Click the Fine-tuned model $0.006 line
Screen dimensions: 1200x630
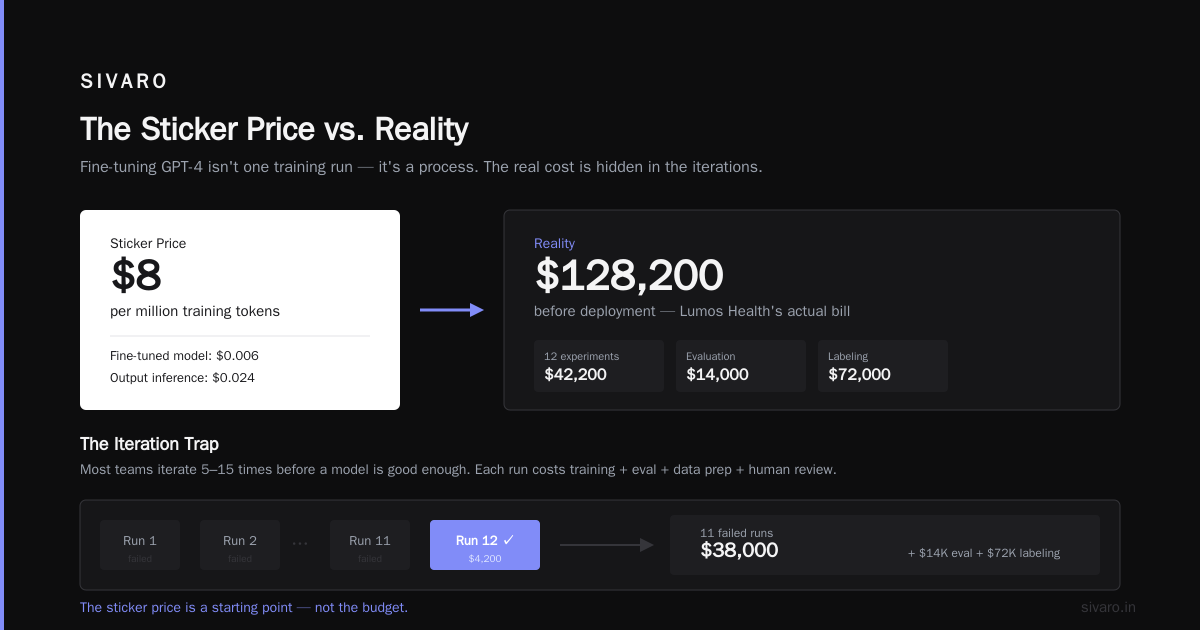point(184,355)
